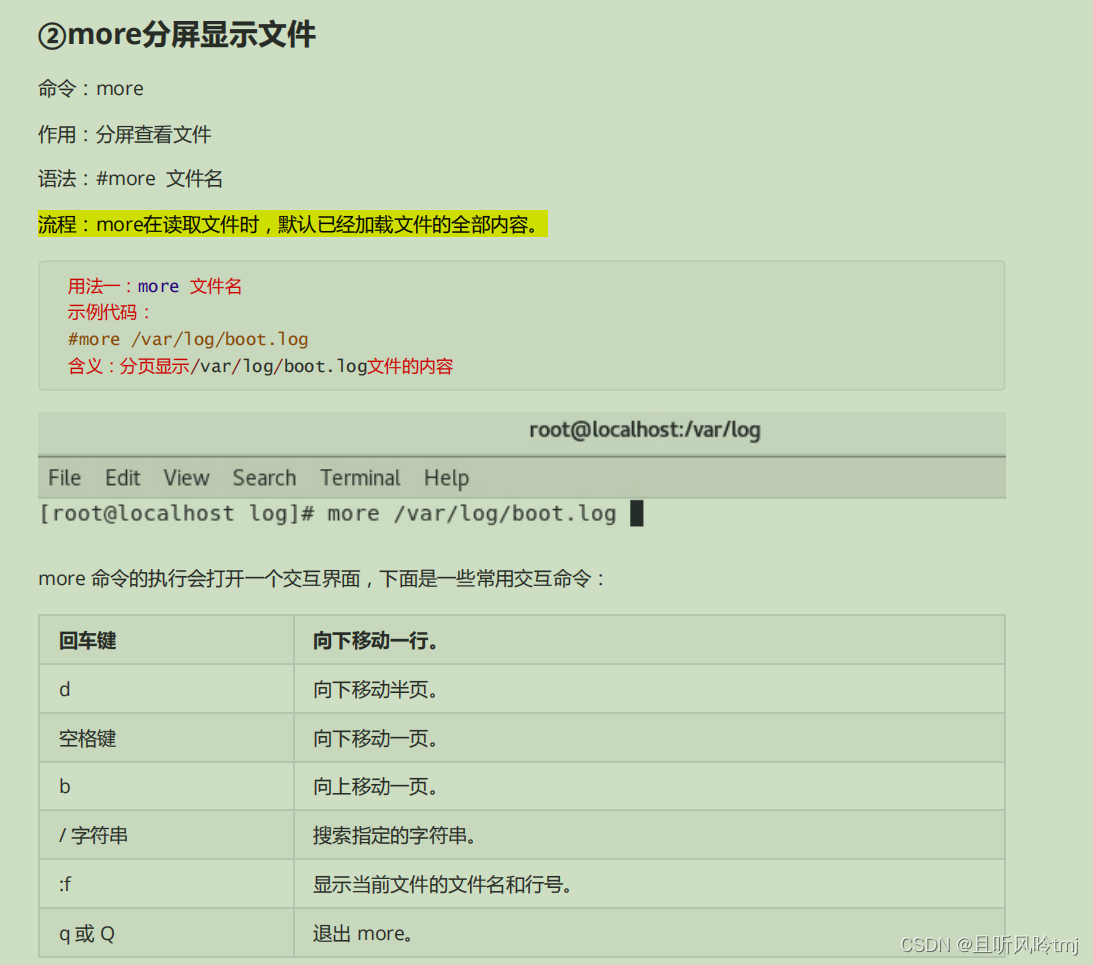
Task: Click the :f table entry
Action: click(x=64, y=884)
